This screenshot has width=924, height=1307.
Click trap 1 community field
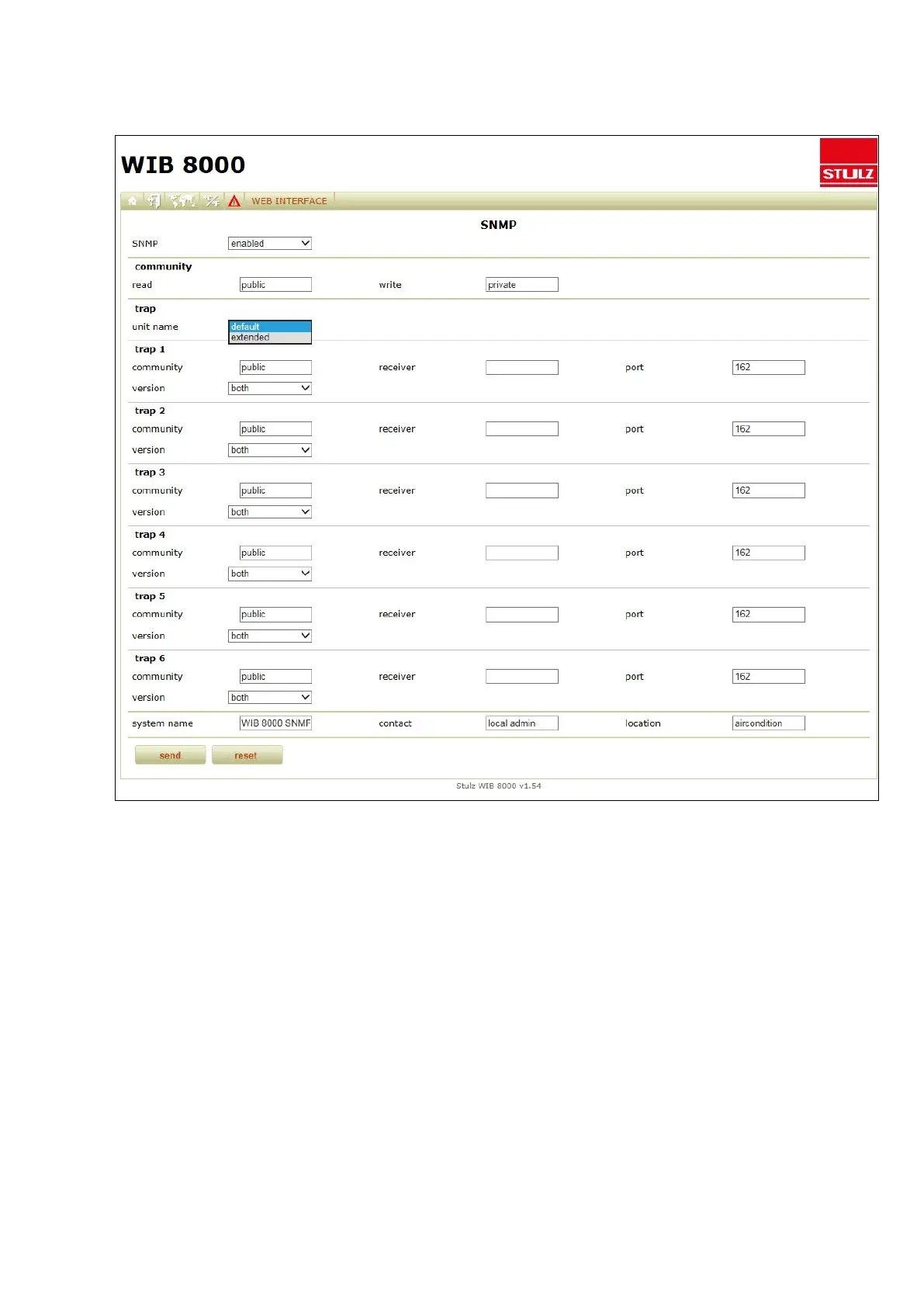coord(275,367)
